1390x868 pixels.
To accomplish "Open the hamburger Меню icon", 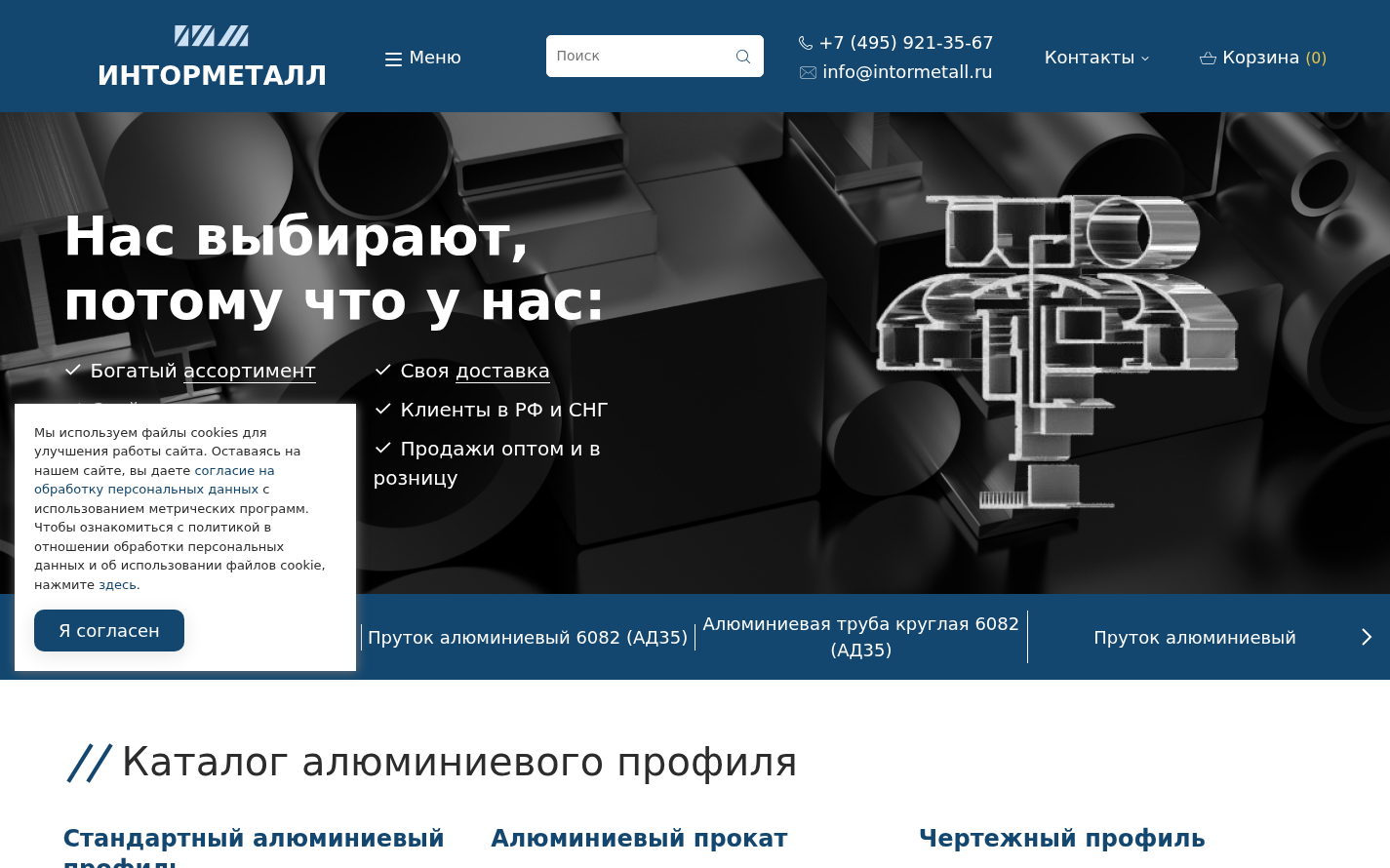I will pos(393,59).
